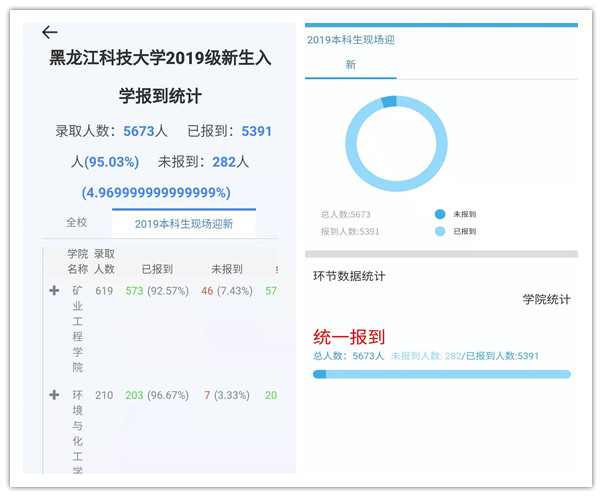Click the red 统一报到 heading
Image resolution: width=602 pixels, height=497 pixels.
(349, 336)
